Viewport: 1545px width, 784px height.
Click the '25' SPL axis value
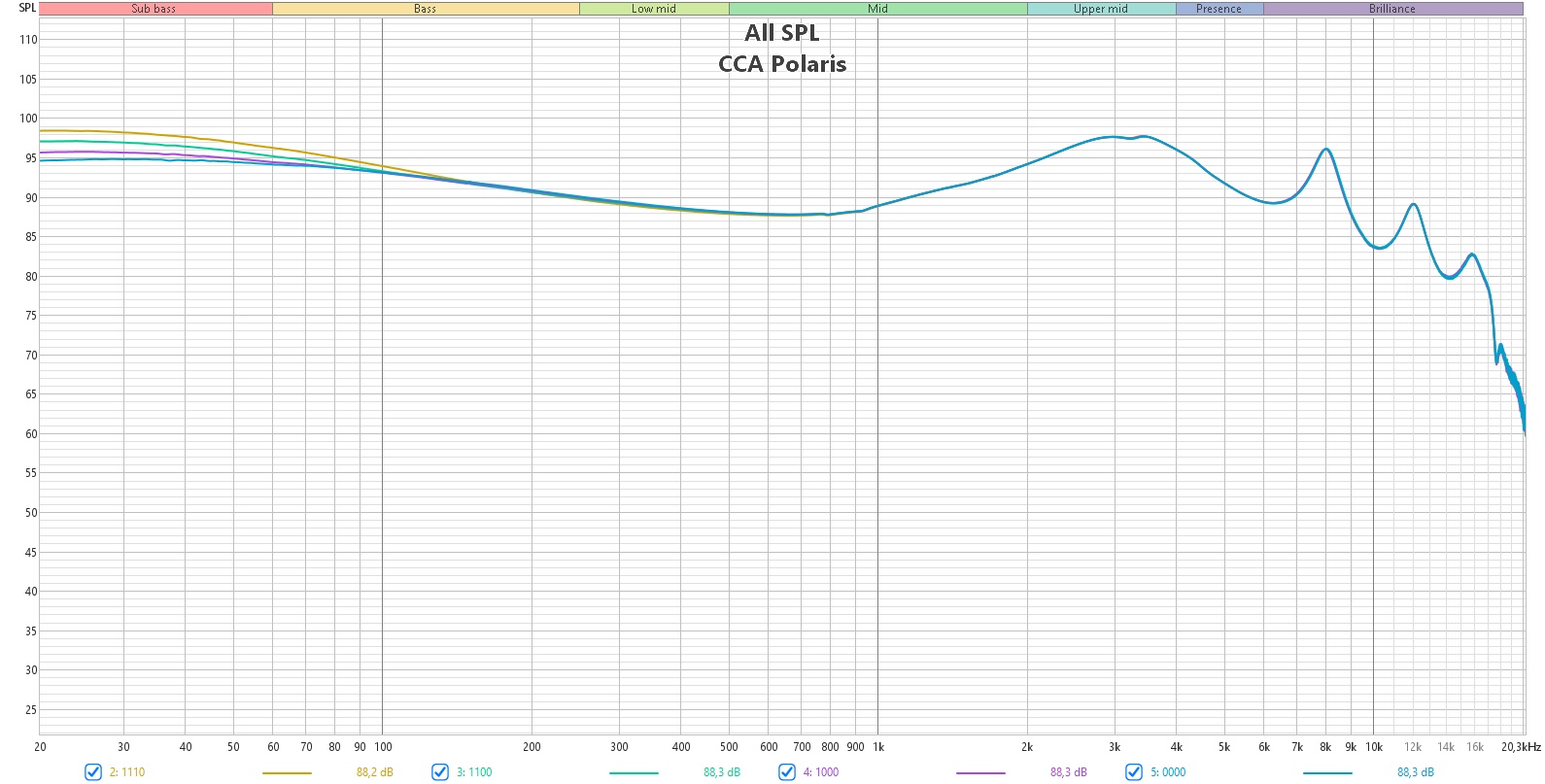click(x=31, y=710)
